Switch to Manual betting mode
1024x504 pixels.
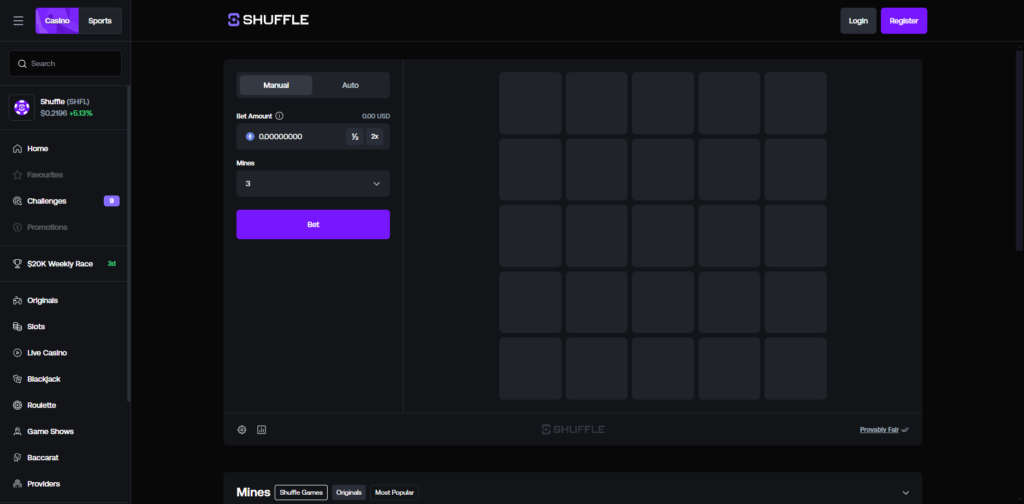276,85
